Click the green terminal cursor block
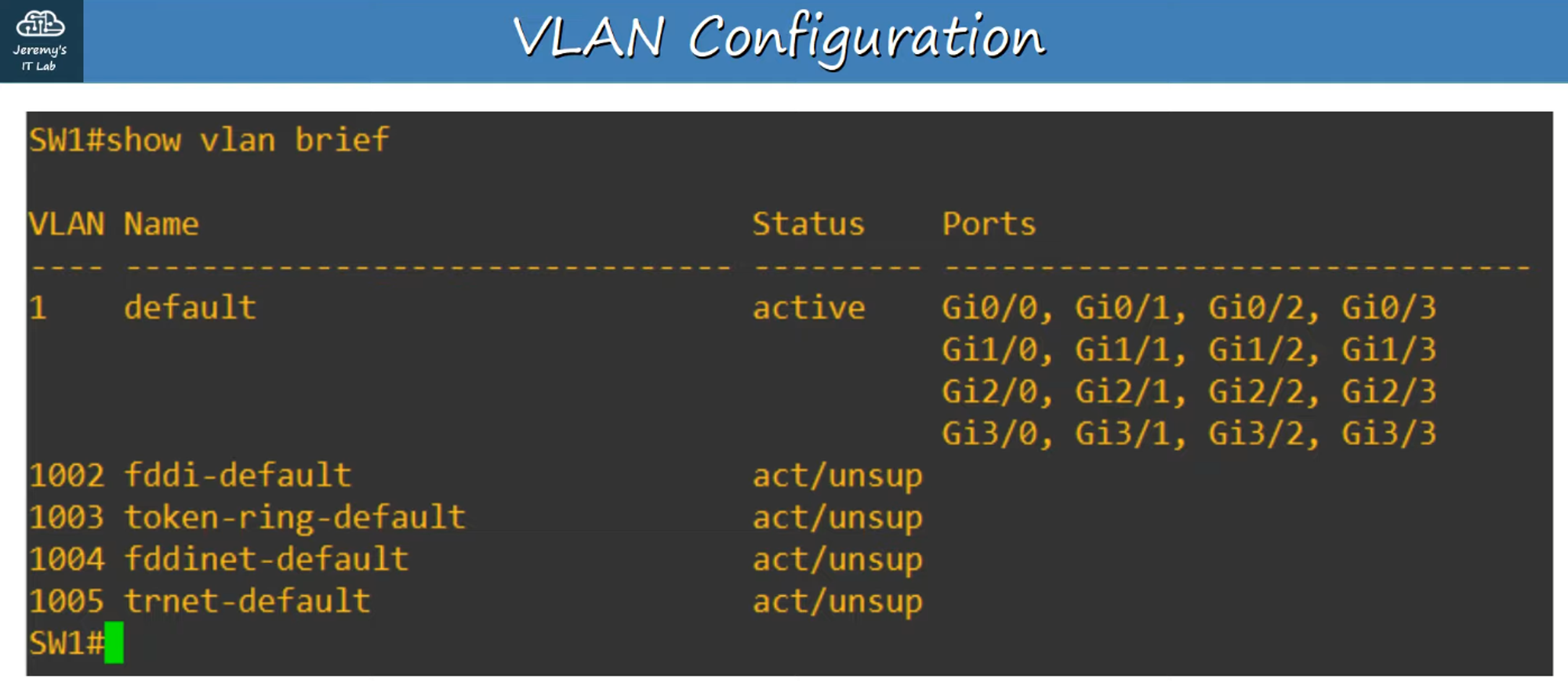1568x686 pixels. (x=114, y=643)
